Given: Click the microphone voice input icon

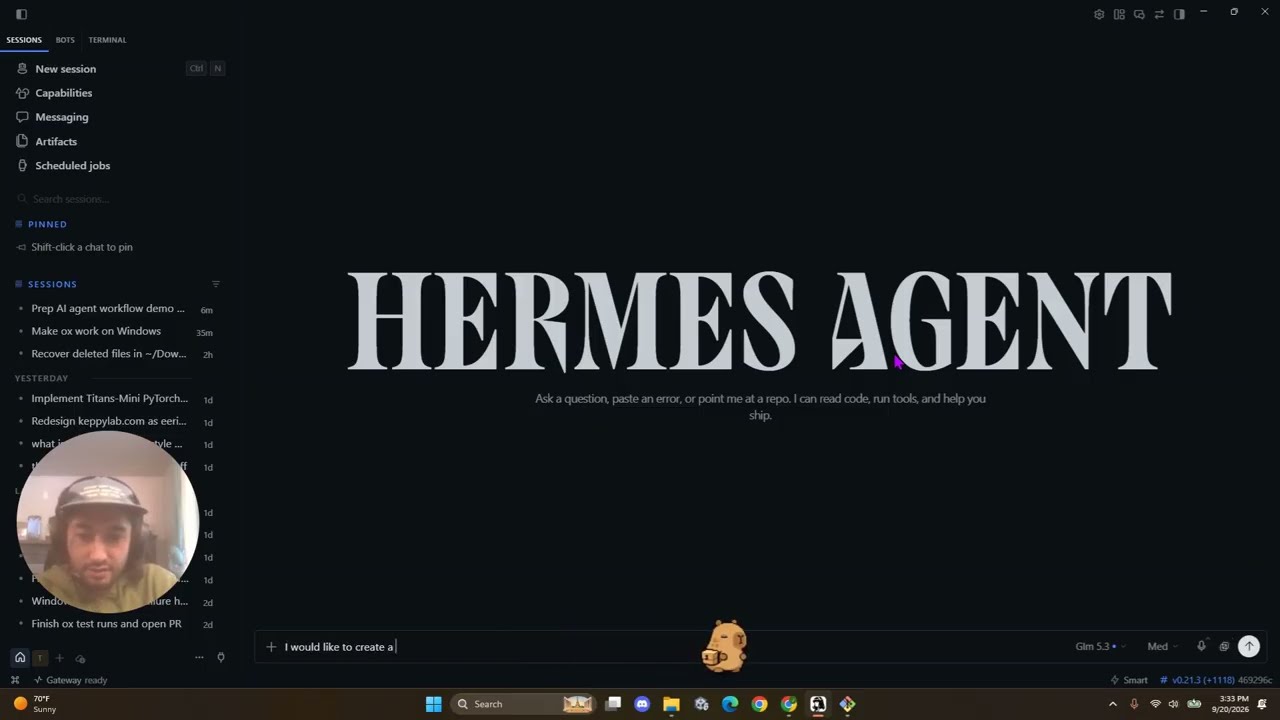Looking at the screenshot, I should (x=1202, y=646).
